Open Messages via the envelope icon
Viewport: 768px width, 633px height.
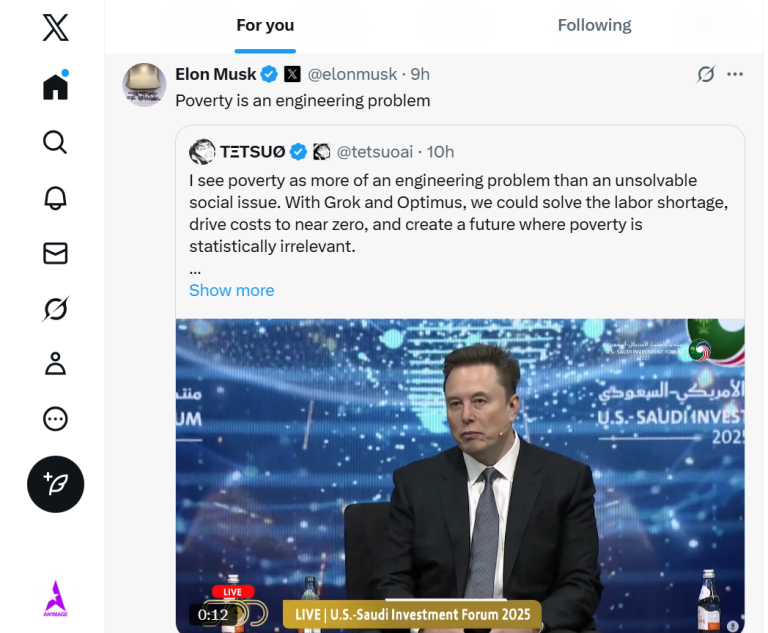[x=56, y=254]
